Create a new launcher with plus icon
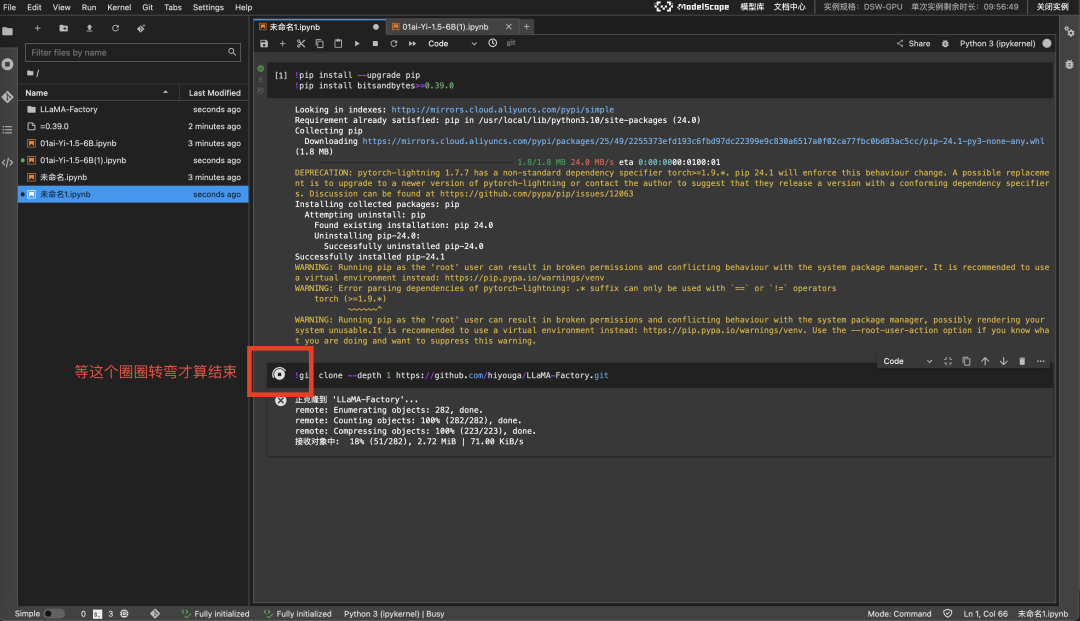1080x621 pixels. click(x=37, y=28)
